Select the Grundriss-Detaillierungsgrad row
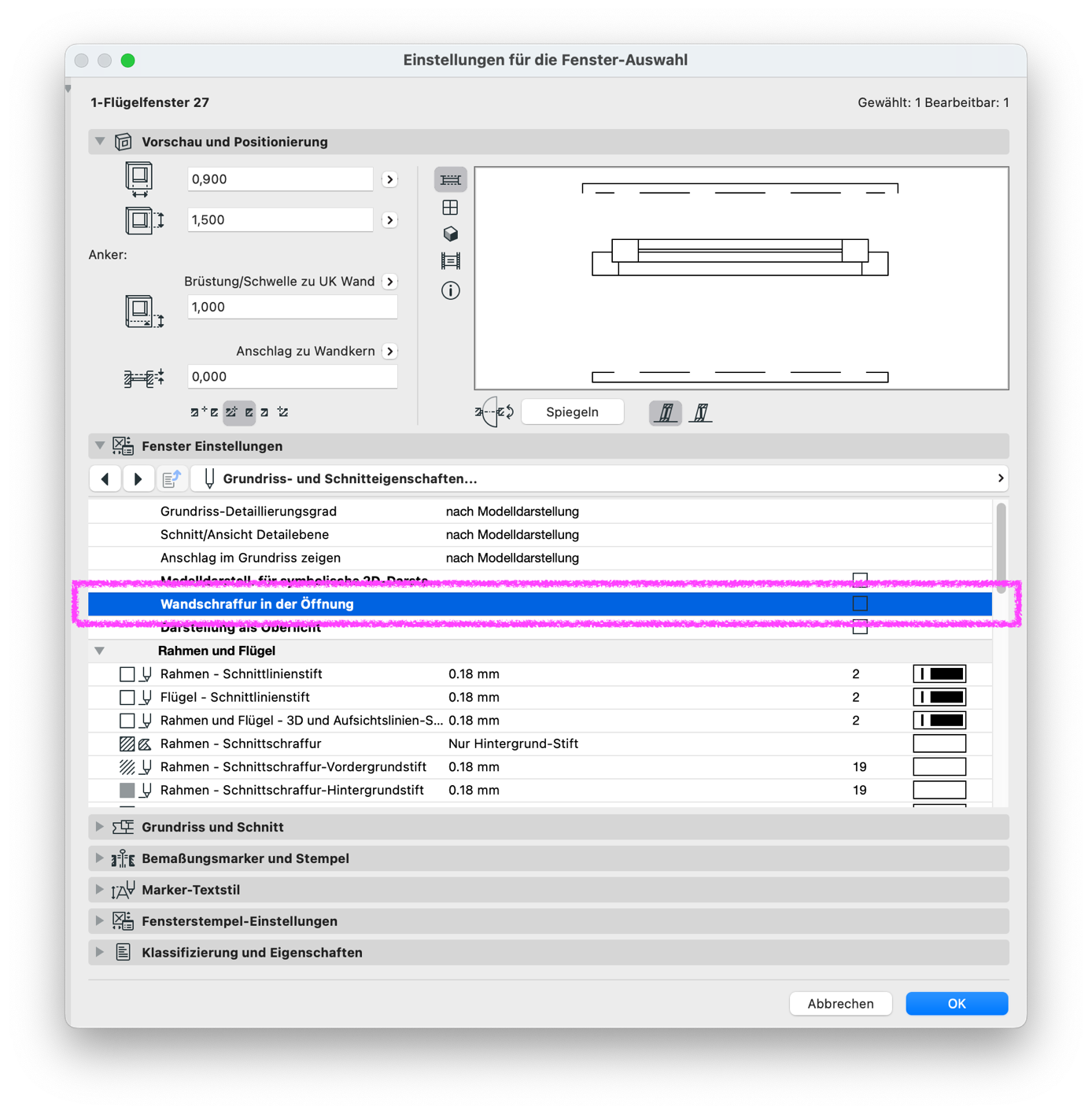1092x1114 pixels. 540,511
